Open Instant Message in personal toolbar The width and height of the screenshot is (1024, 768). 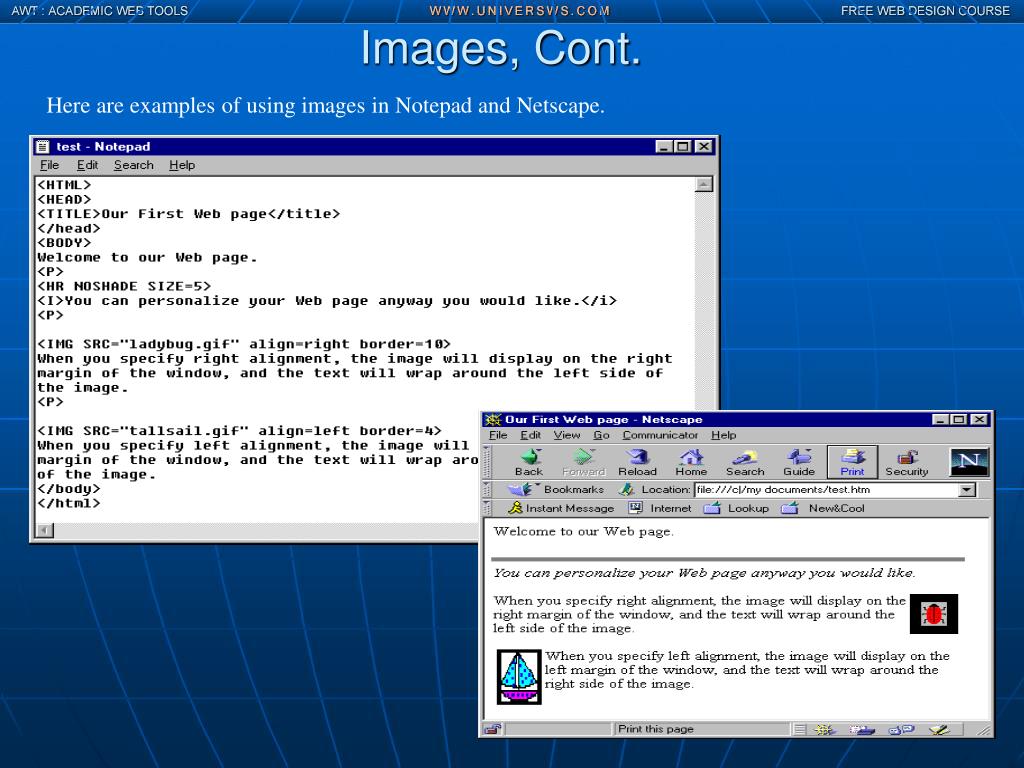tap(562, 508)
